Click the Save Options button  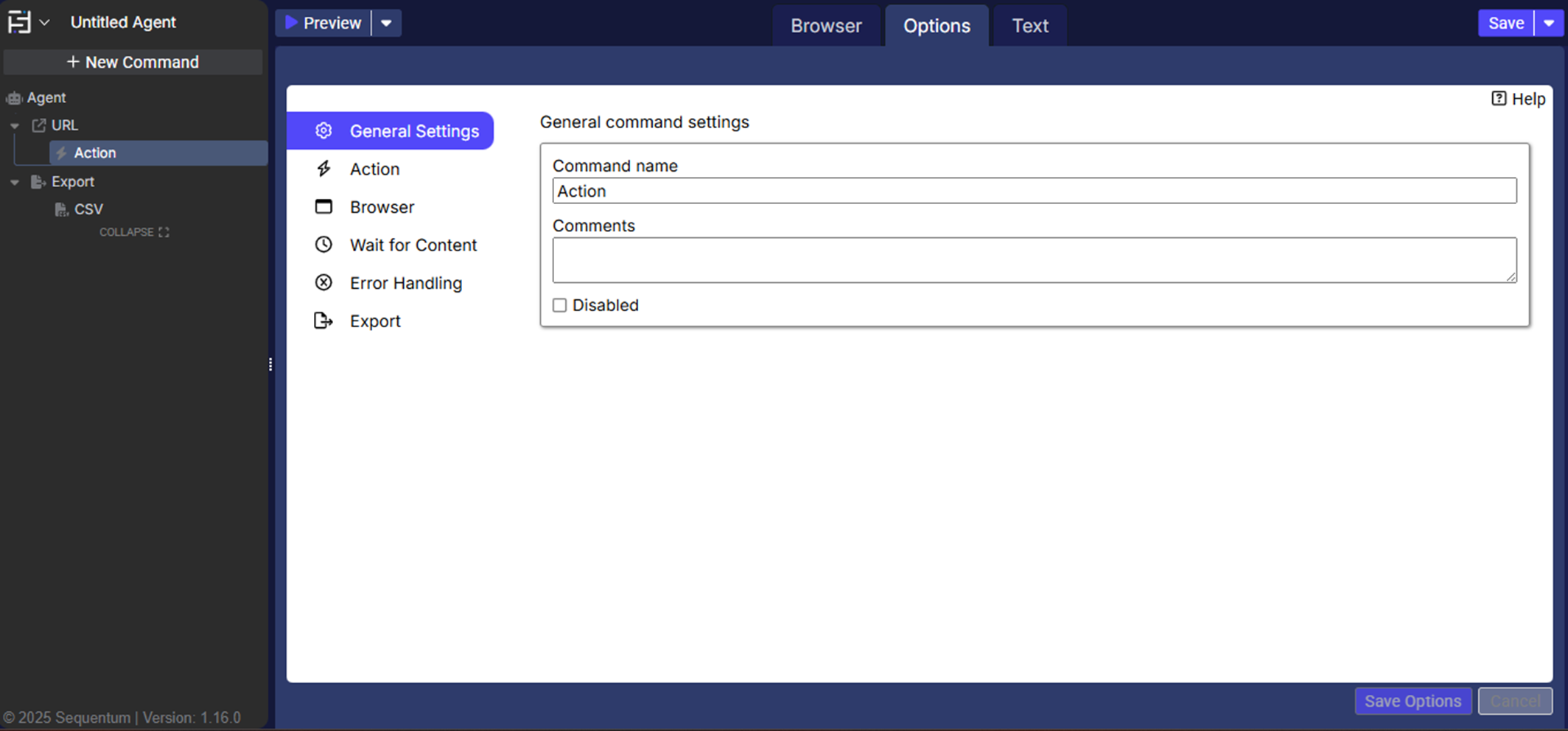click(1413, 701)
